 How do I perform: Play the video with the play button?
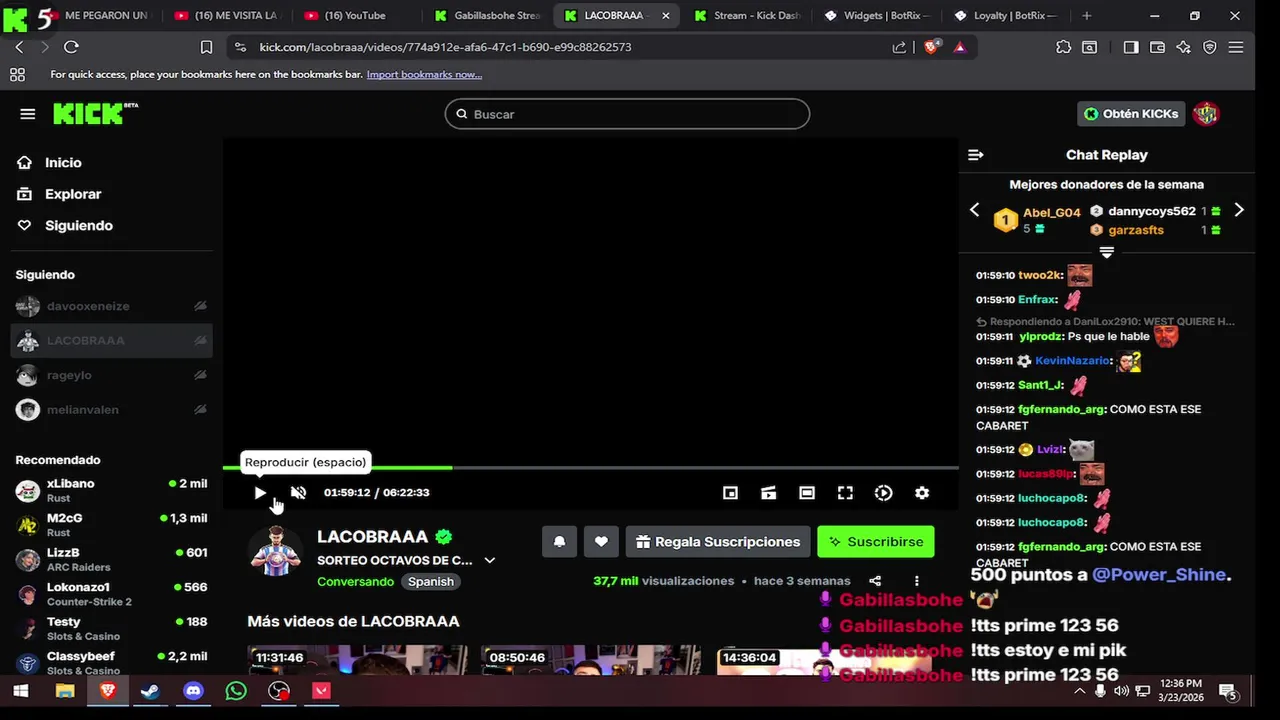point(260,492)
